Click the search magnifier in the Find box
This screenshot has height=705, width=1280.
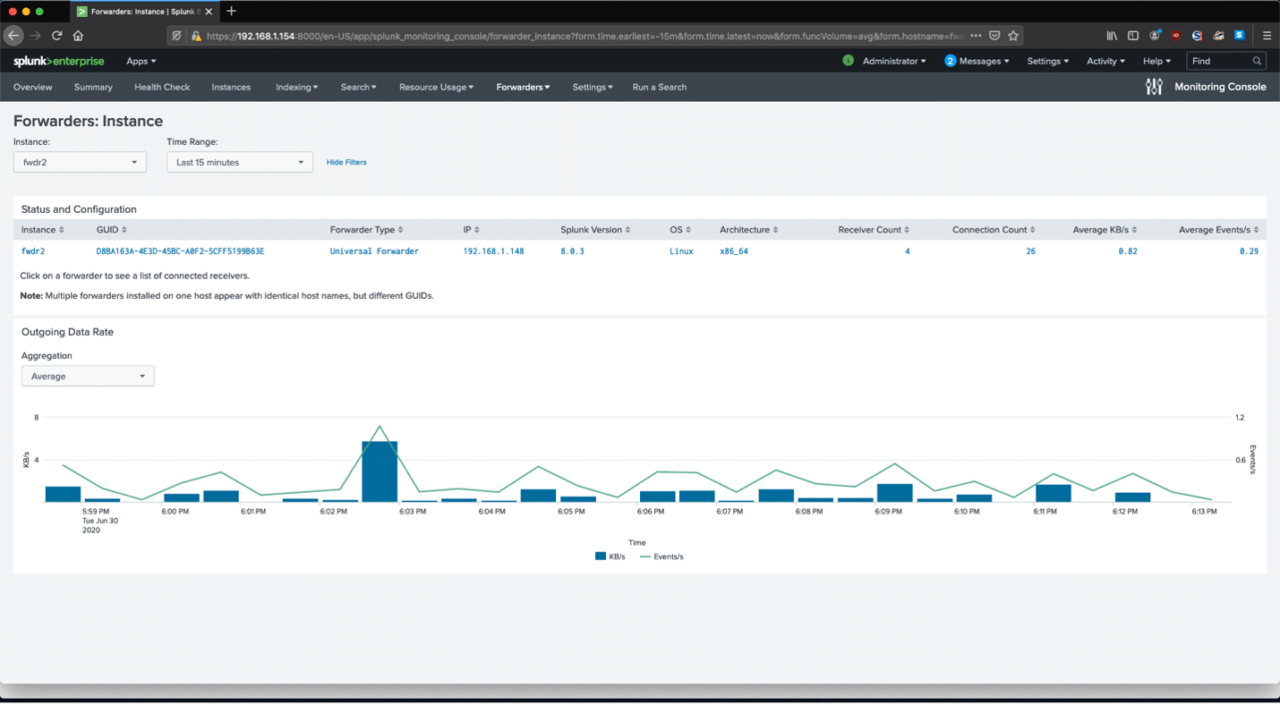(x=1257, y=61)
